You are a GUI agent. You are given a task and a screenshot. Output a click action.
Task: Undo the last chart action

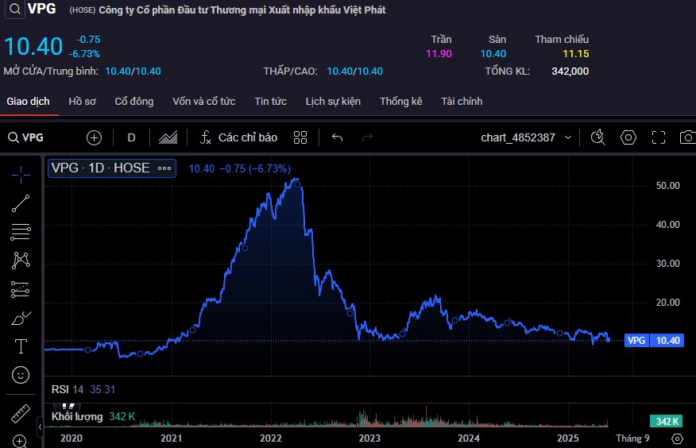(337, 138)
